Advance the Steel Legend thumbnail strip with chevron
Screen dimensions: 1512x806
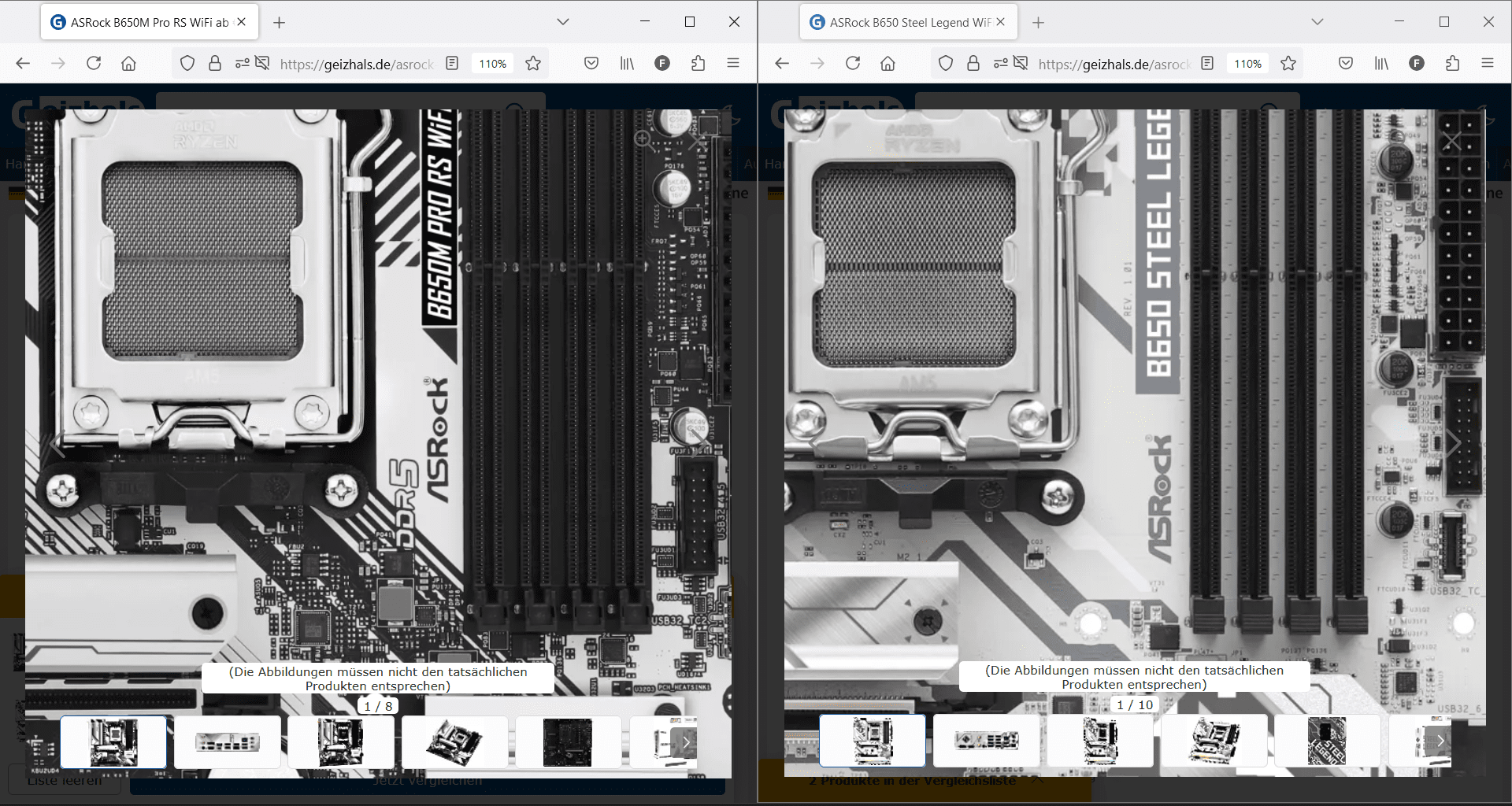click(x=1440, y=741)
